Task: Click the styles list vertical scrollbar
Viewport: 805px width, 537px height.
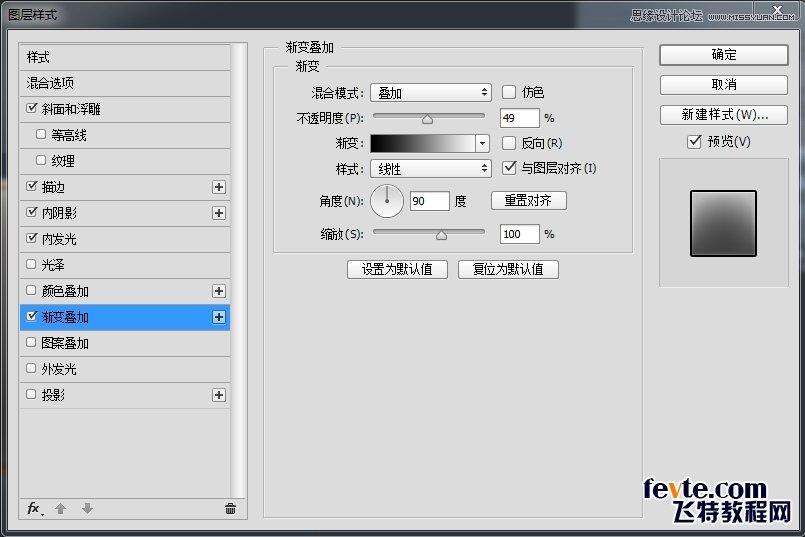Action: point(238,271)
